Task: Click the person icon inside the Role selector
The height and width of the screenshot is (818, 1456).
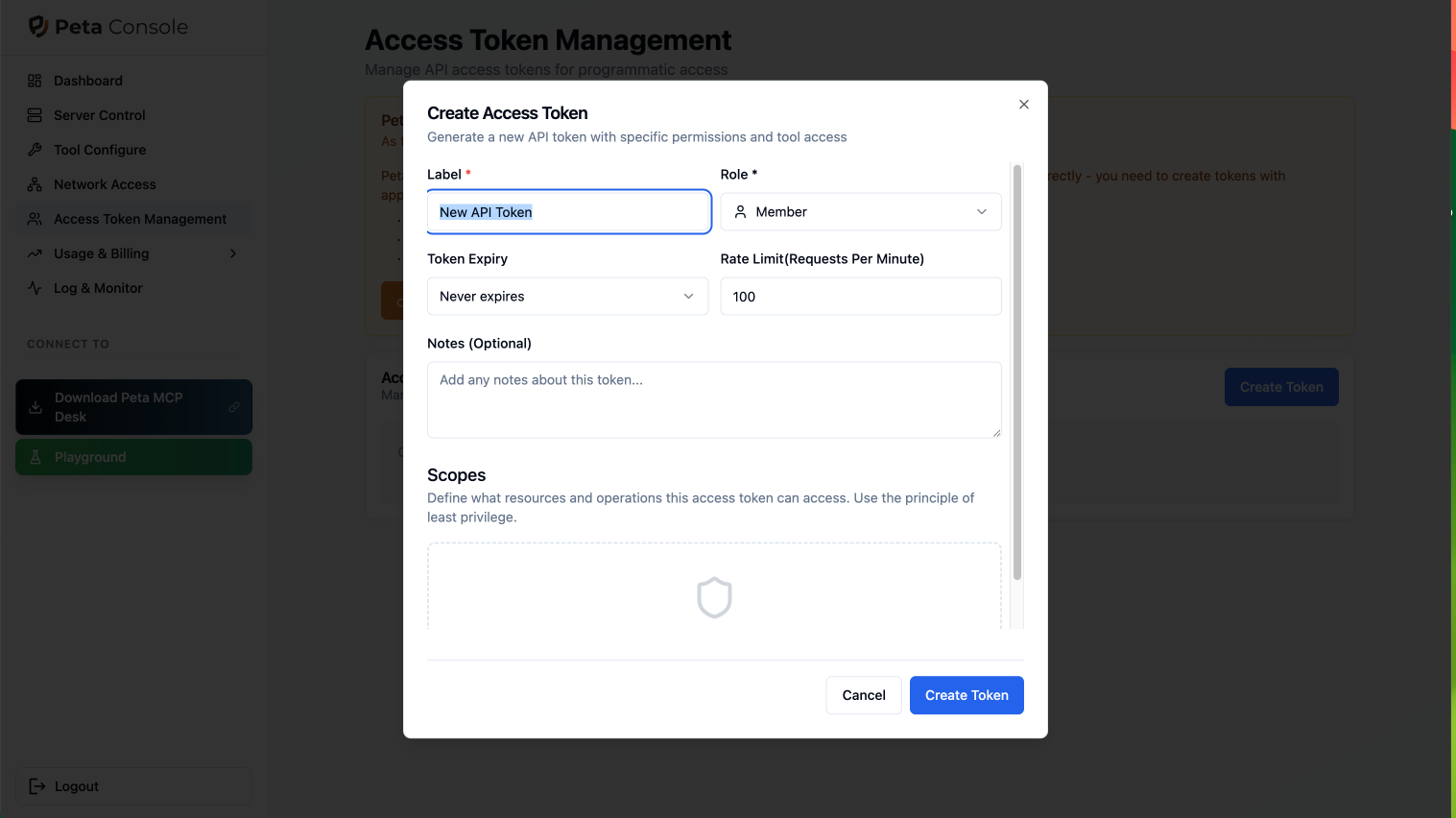Action: (740, 211)
